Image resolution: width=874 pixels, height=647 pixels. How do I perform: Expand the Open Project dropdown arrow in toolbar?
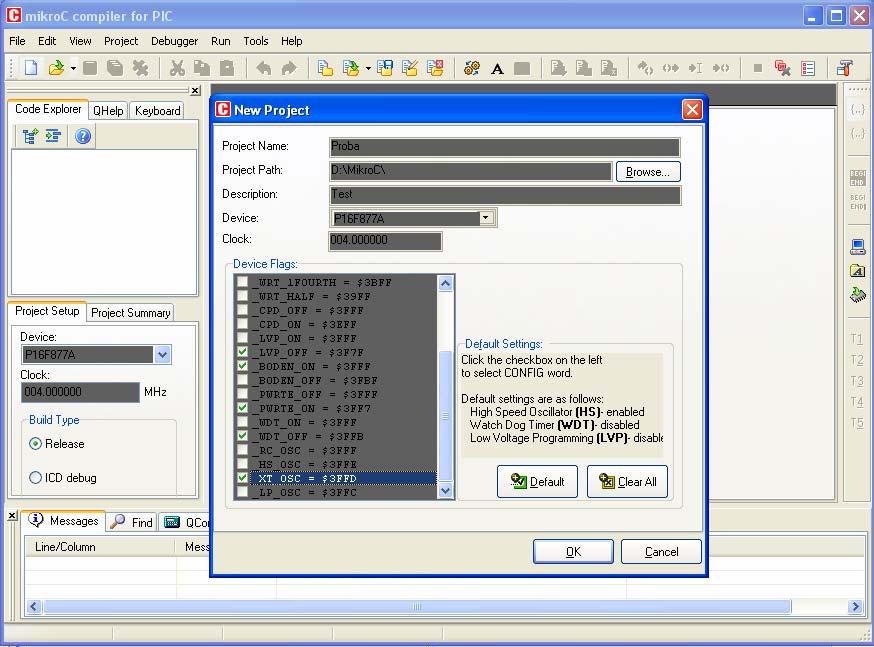[368, 69]
